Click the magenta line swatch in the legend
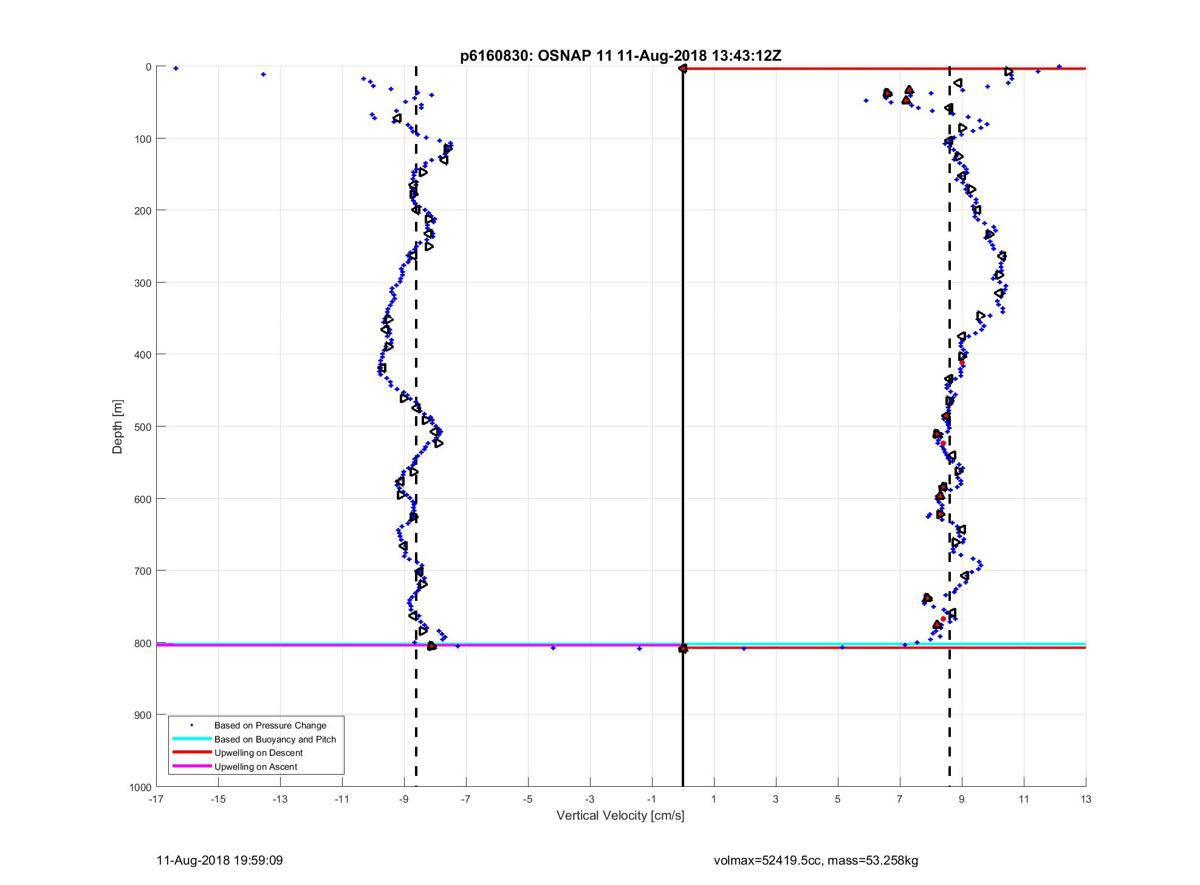The width and height of the screenshot is (1200, 885). click(x=192, y=767)
